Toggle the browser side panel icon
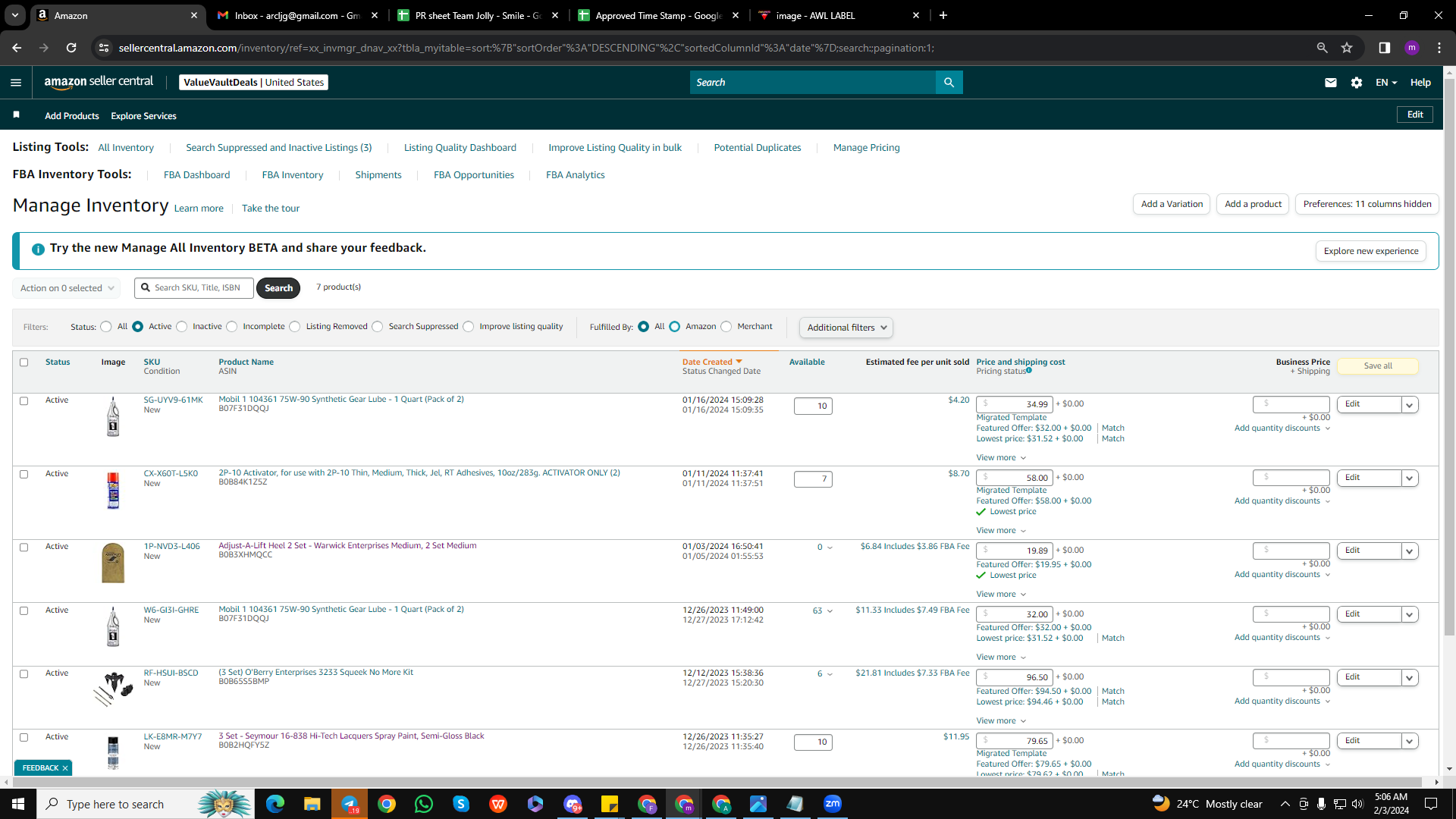 [1385, 48]
